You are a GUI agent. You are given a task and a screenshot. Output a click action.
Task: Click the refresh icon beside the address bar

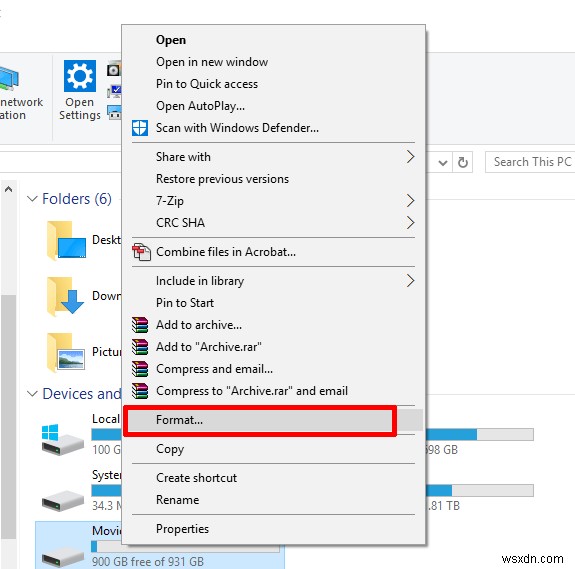pos(463,162)
